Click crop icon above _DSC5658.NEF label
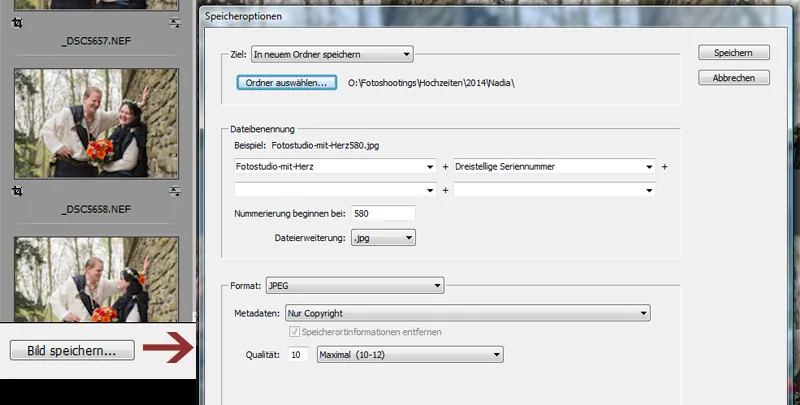 pos(17,191)
